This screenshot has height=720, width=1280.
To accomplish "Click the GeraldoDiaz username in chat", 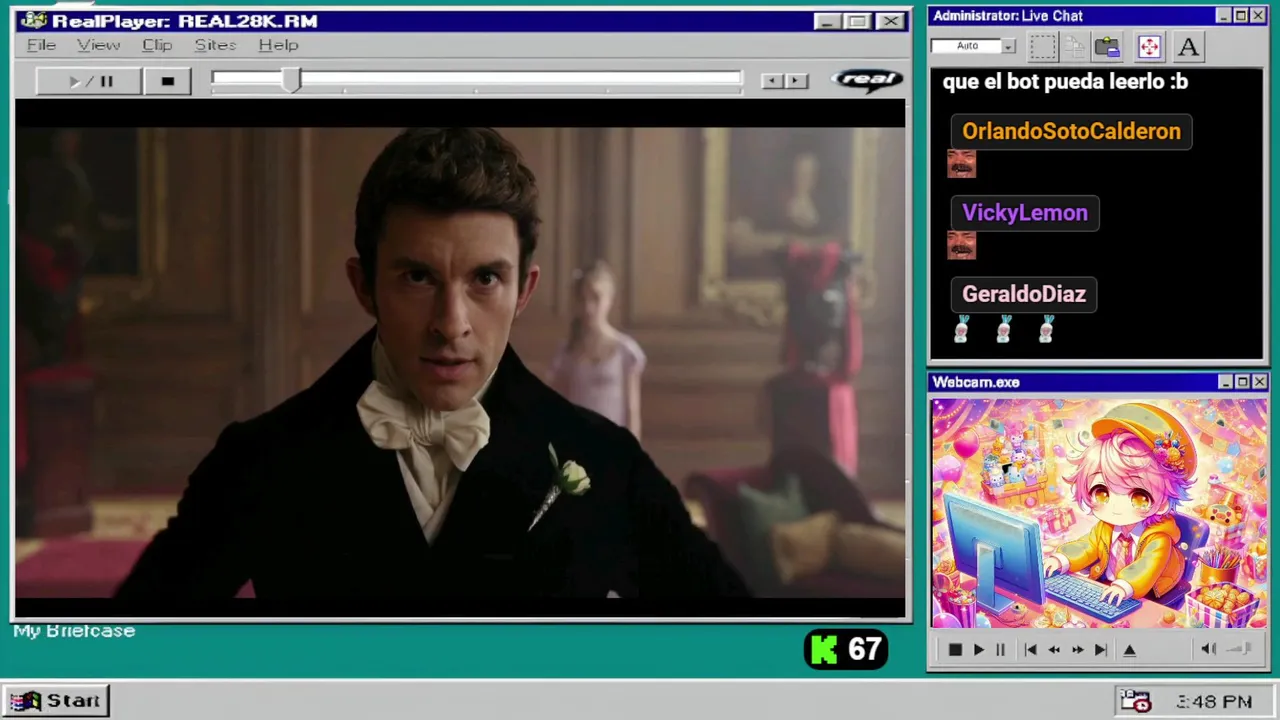I will coord(1024,294).
